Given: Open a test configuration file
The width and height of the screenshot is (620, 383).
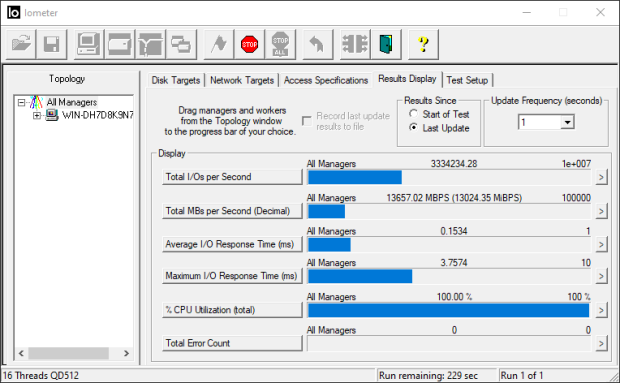Looking at the screenshot, I should coord(21,44).
